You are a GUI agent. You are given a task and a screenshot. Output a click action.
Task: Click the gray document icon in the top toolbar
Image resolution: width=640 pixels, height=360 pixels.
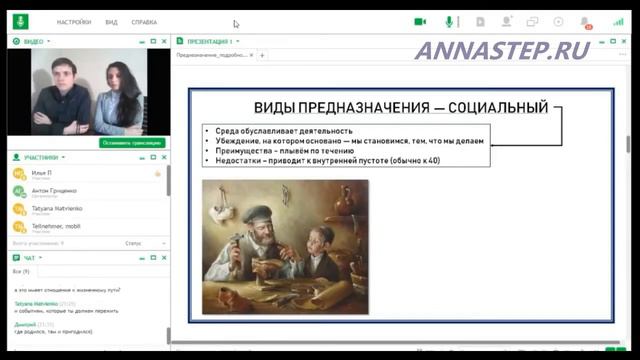[480, 22]
